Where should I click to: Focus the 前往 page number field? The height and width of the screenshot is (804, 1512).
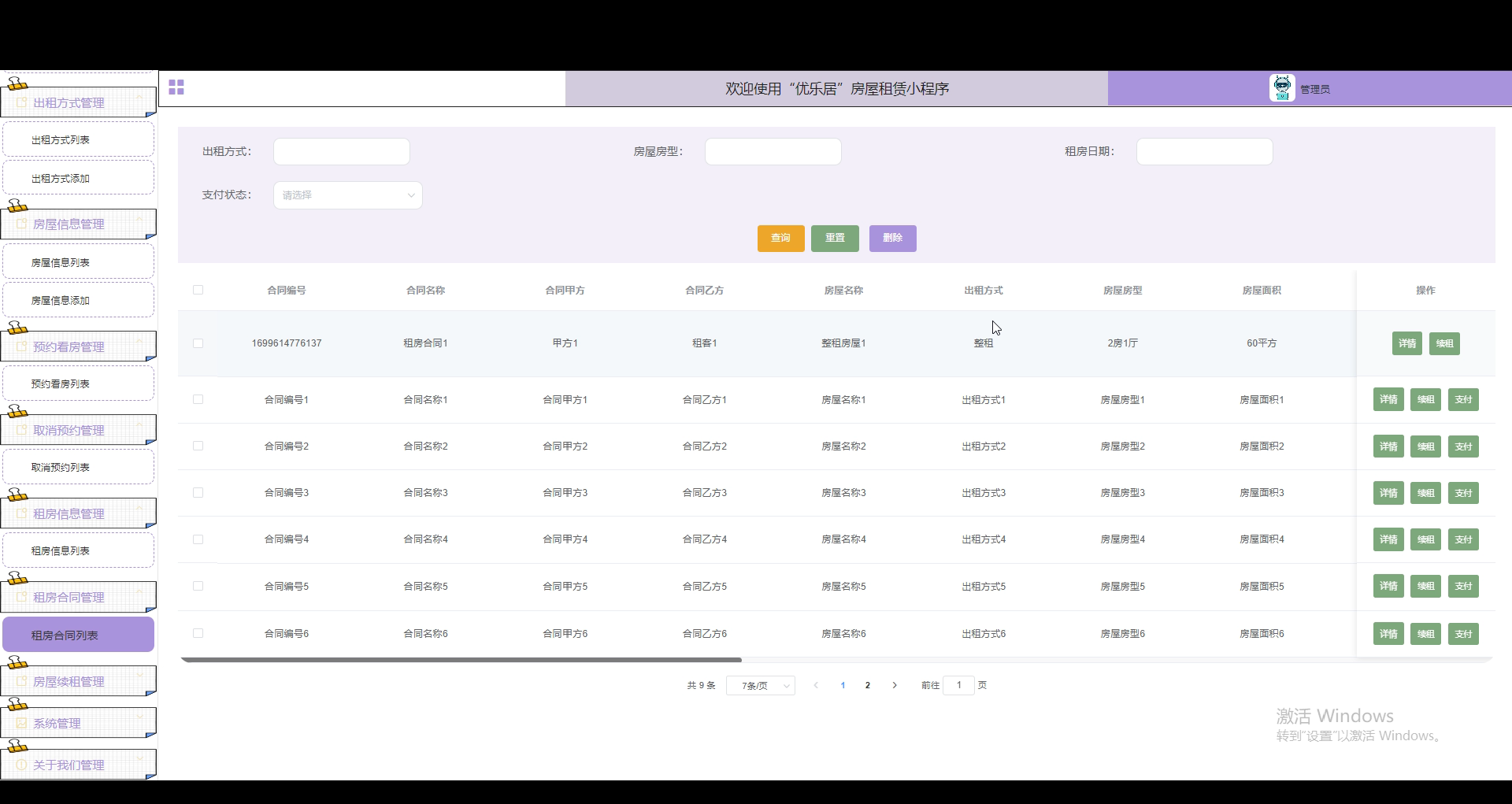coord(958,685)
